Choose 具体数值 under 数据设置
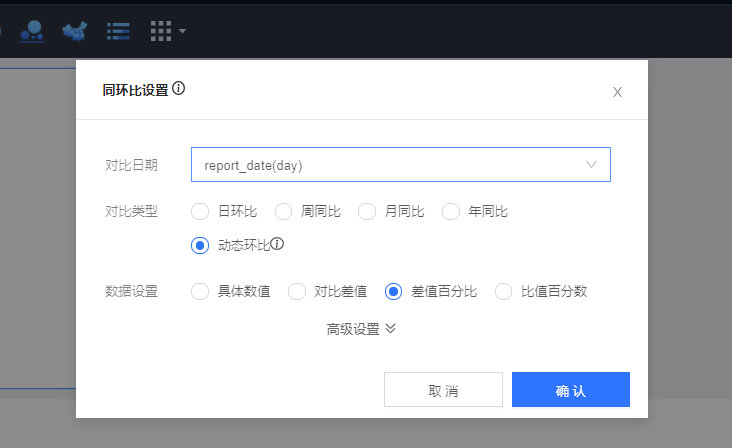 pos(200,292)
